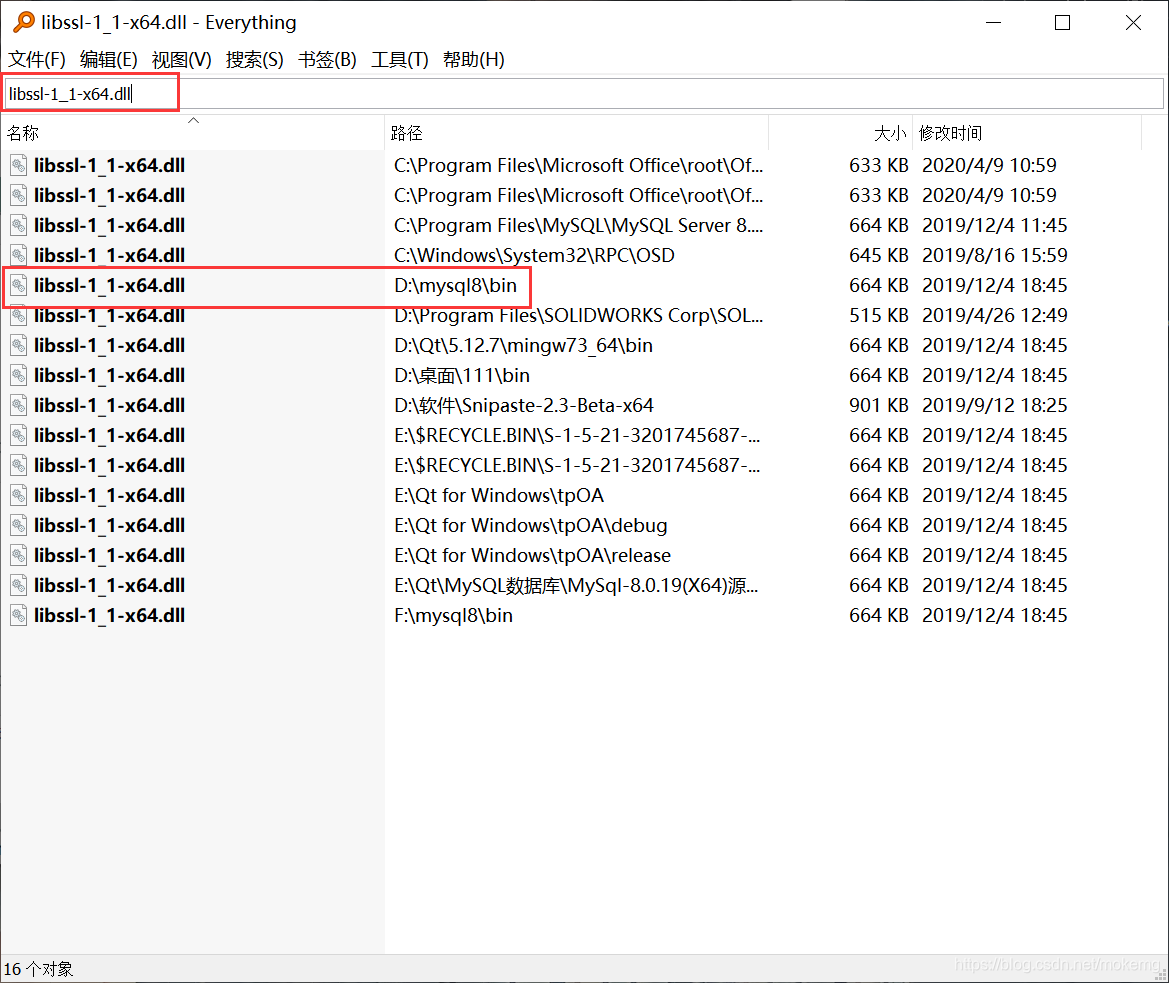
Task: Click DLL icon in MySQL Server 8 row
Action: click(19, 225)
